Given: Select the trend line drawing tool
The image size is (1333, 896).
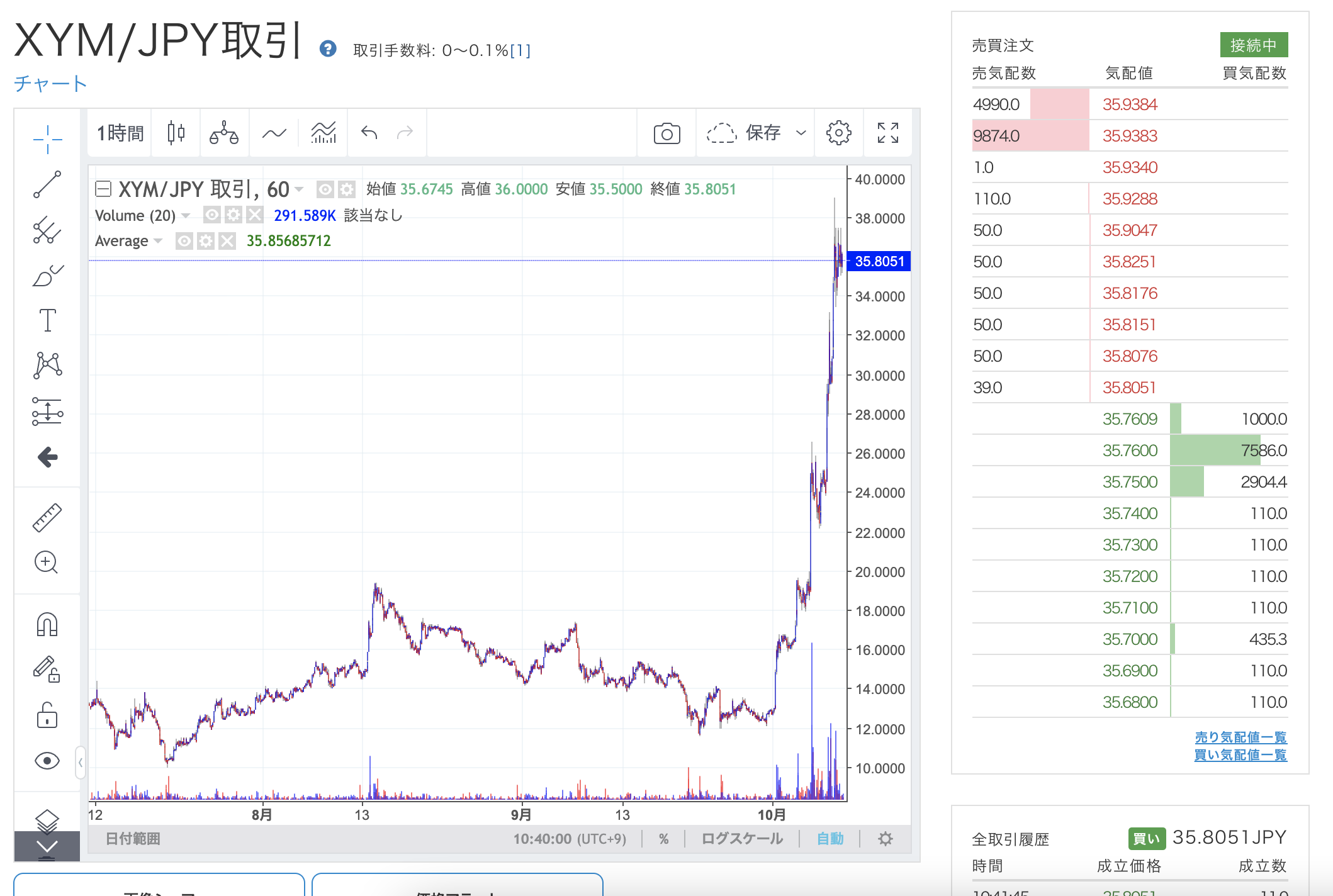Looking at the screenshot, I should [47, 184].
